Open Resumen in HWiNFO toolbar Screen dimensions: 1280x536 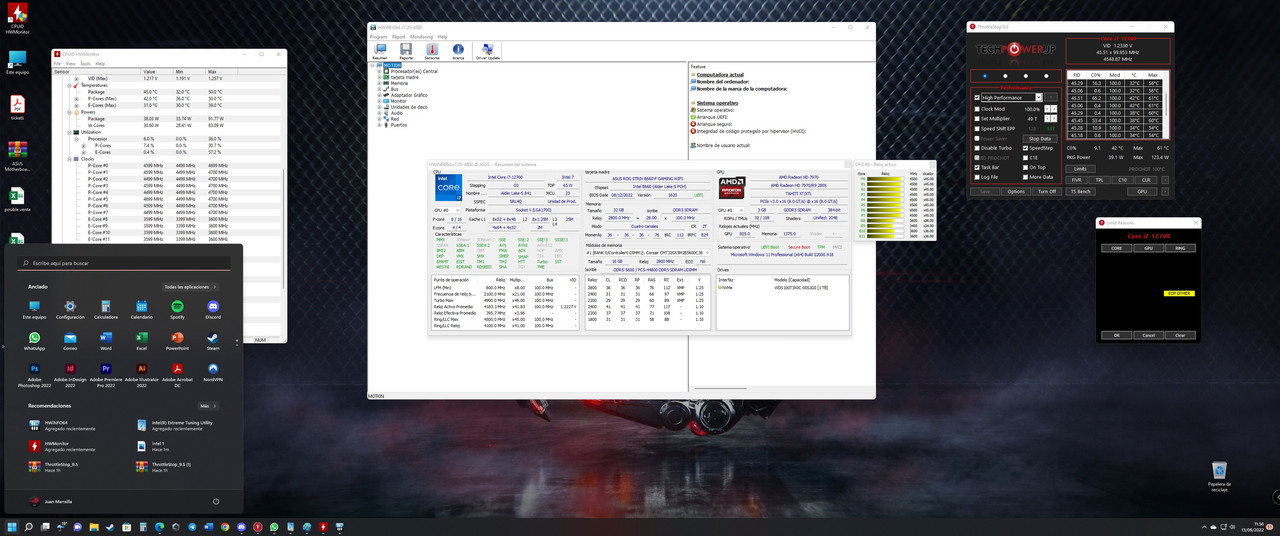click(x=380, y=51)
